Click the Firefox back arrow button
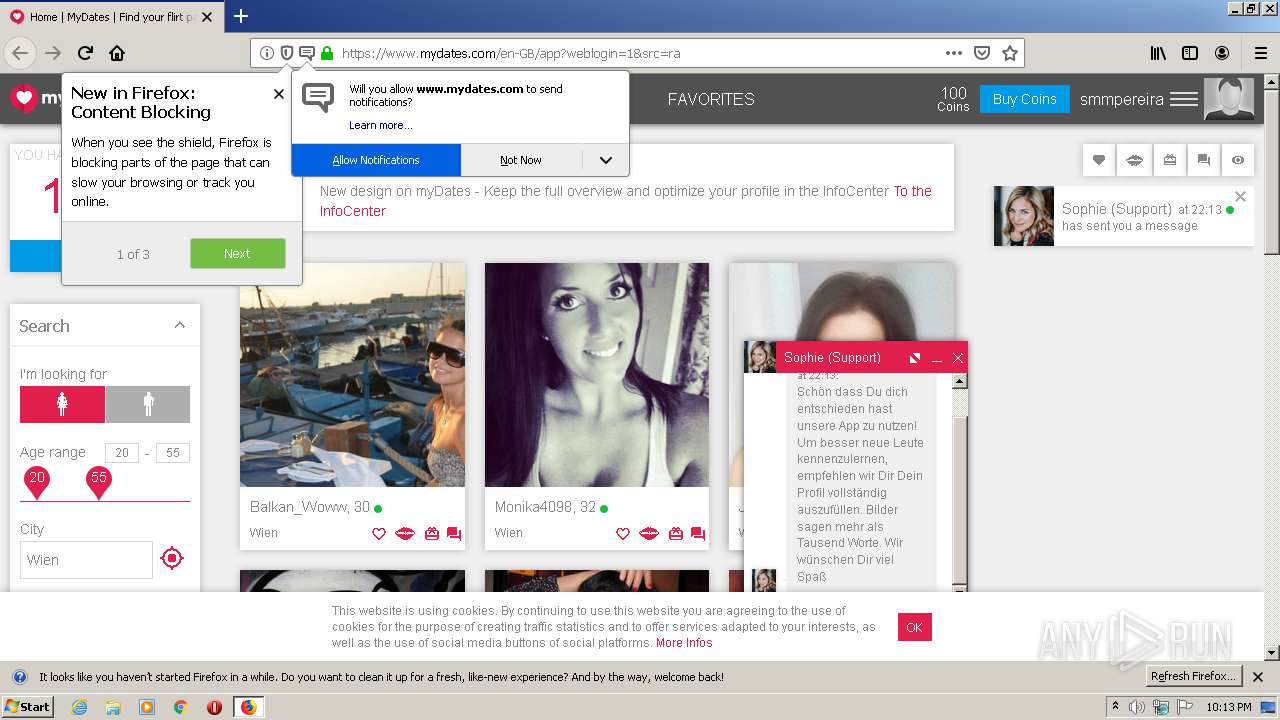1280x720 pixels. [20, 53]
